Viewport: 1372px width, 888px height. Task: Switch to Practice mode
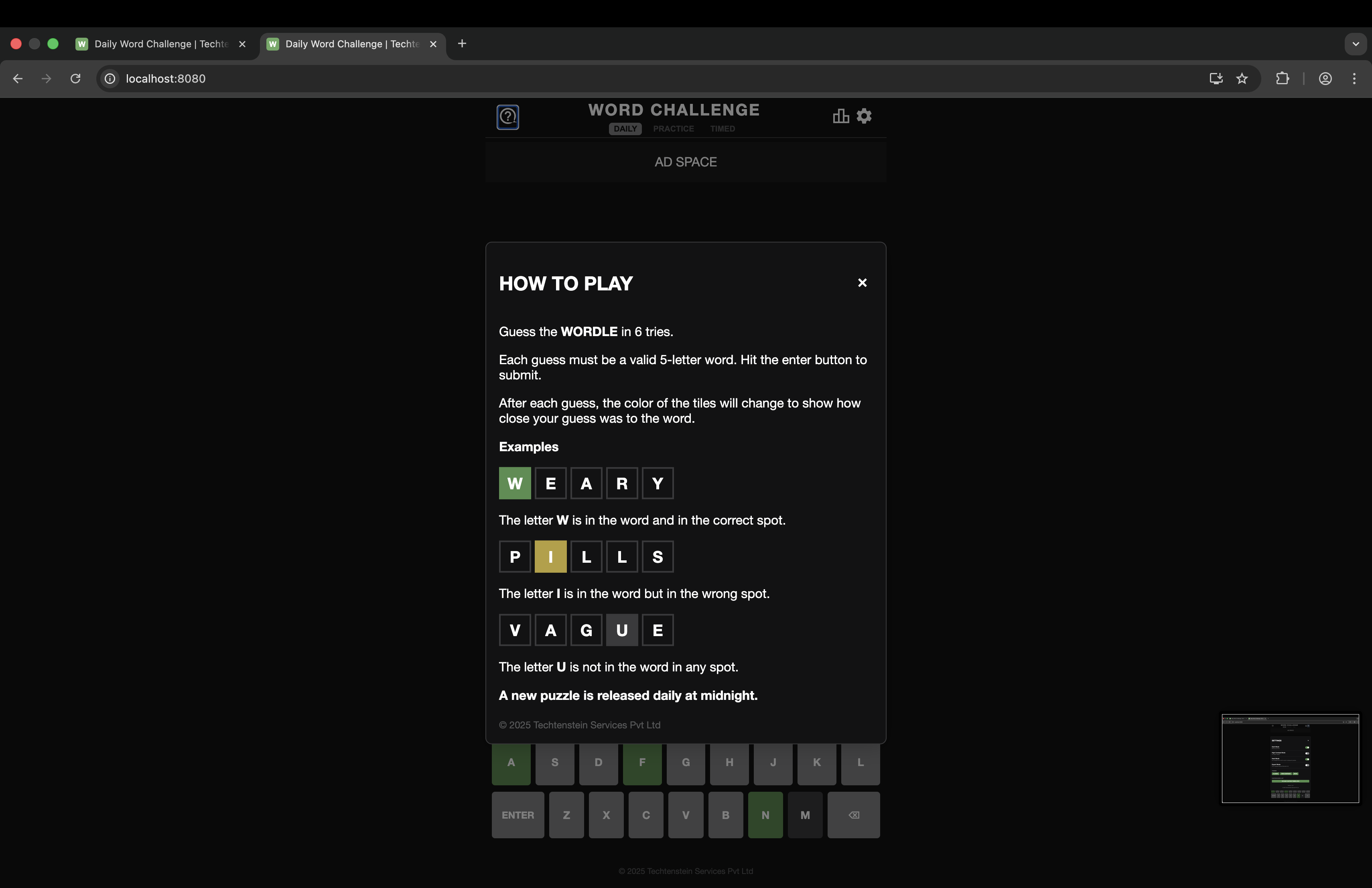[x=673, y=129]
